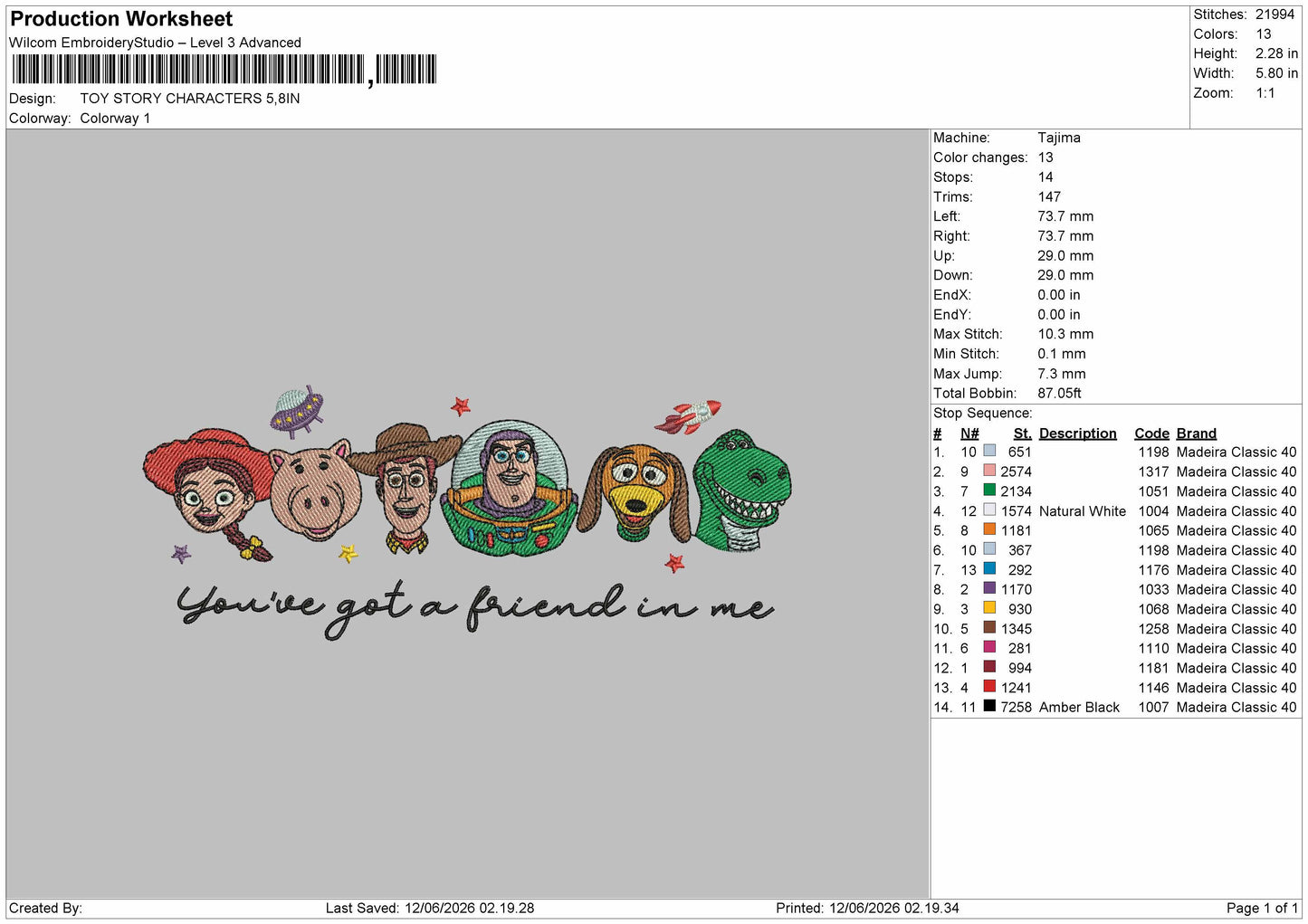The height and width of the screenshot is (924, 1308).
Task: Click the "You've got a friend in me" lettering
Action: pyautogui.click(x=475, y=608)
